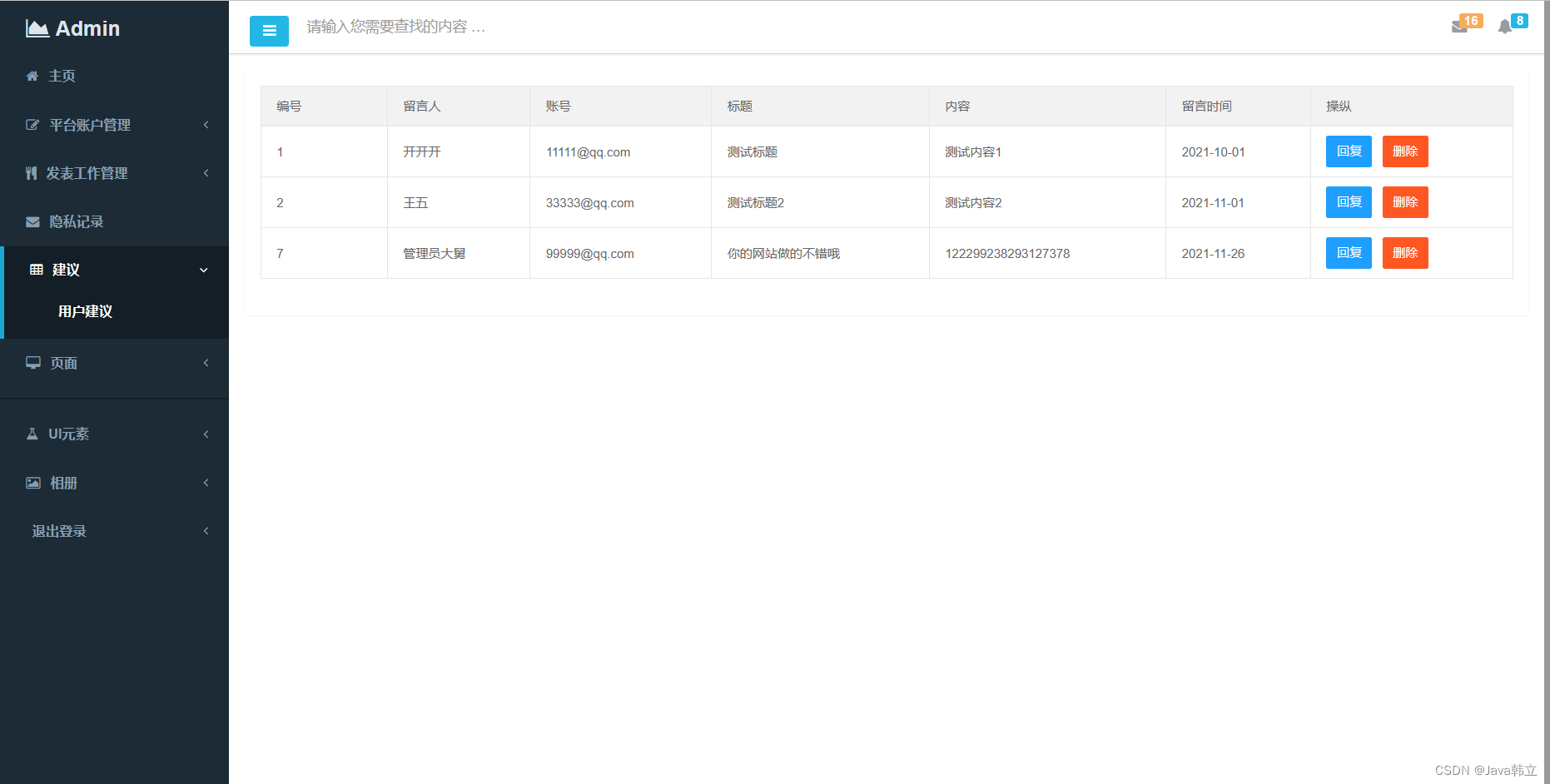
Task: Toggle the sidebar with the hamburger button
Action: [269, 31]
